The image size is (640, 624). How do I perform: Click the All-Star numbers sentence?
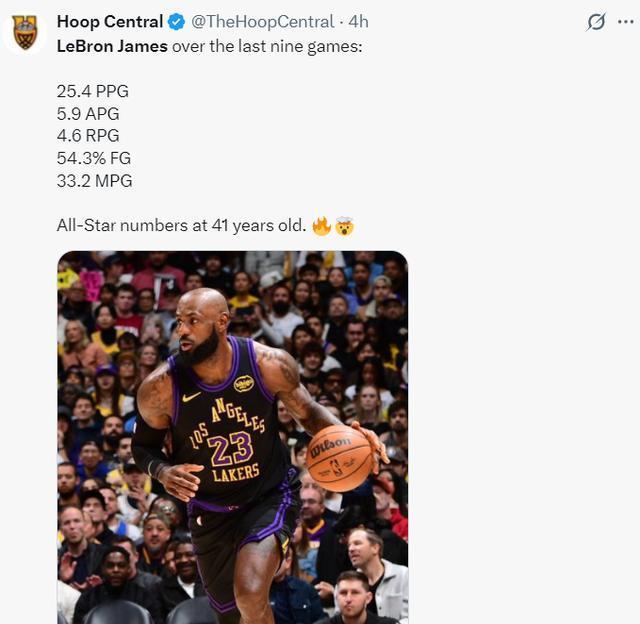[181, 226]
